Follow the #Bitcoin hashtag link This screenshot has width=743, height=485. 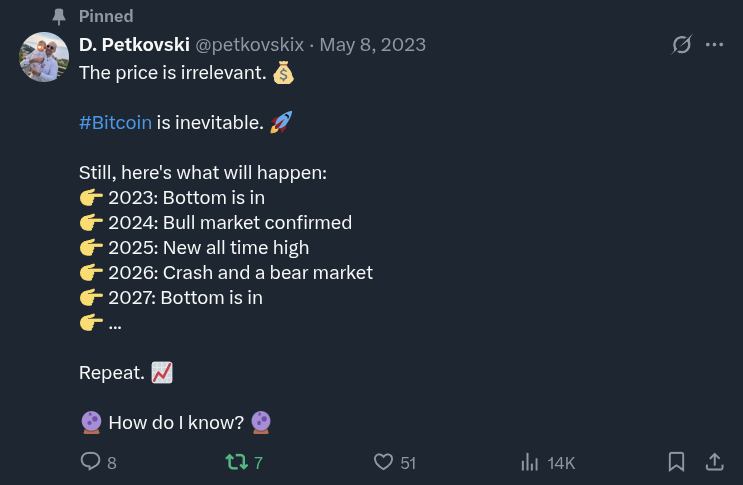coord(115,122)
